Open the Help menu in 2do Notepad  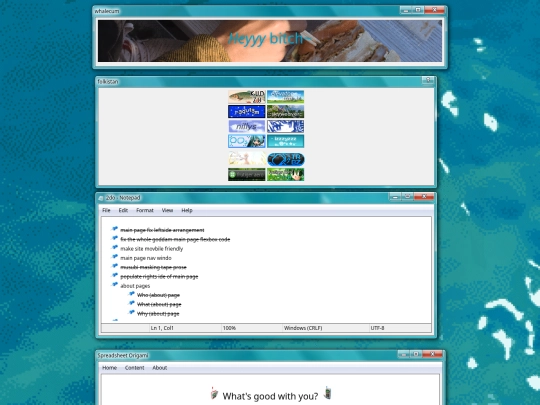click(187, 210)
